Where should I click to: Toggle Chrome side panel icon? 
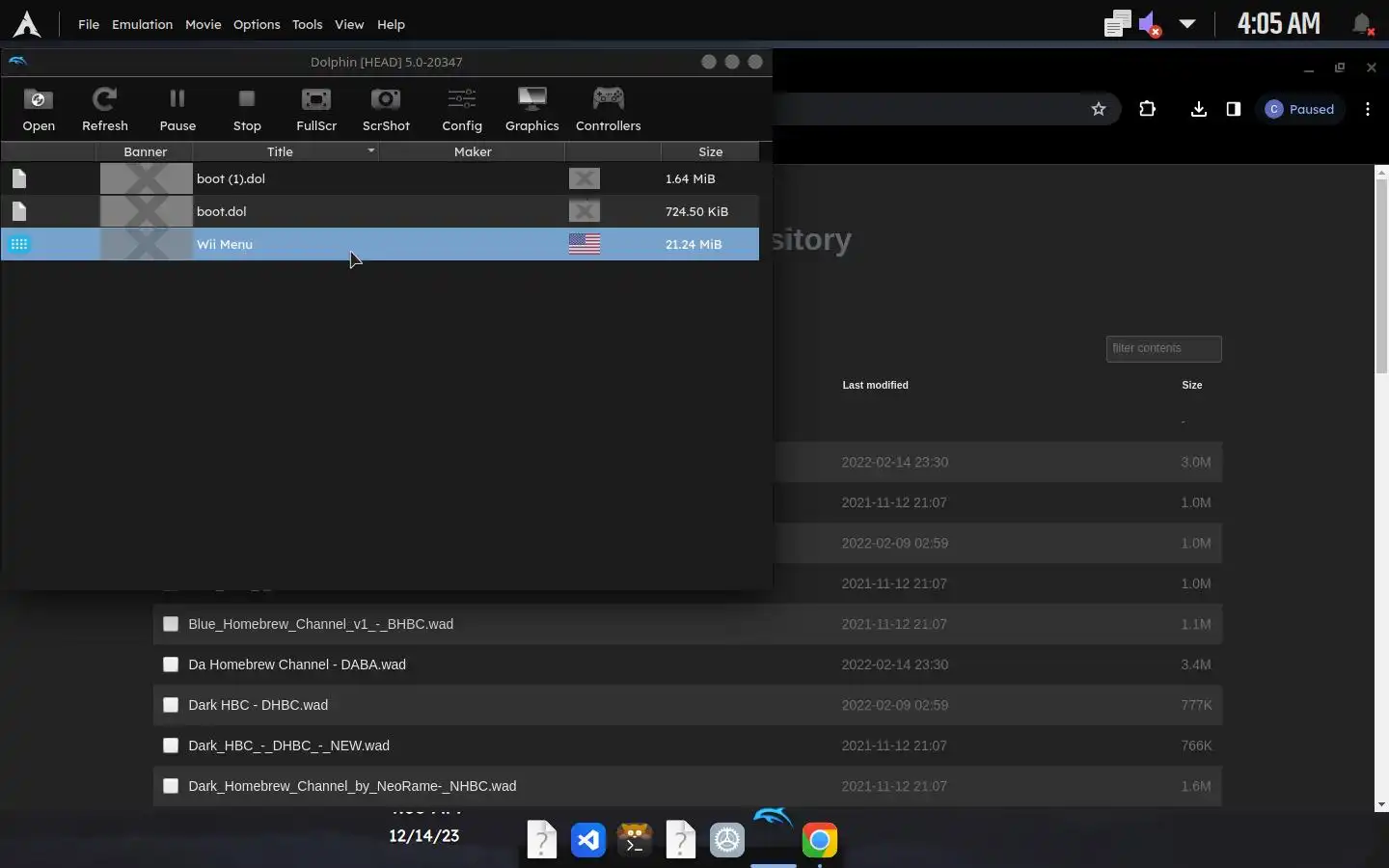pyautogui.click(x=1233, y=109)
